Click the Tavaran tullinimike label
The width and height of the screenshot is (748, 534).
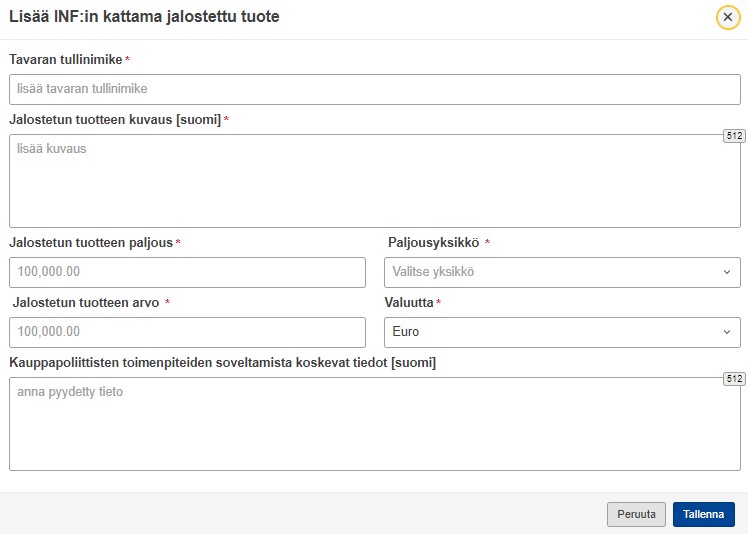click(66, 60)
